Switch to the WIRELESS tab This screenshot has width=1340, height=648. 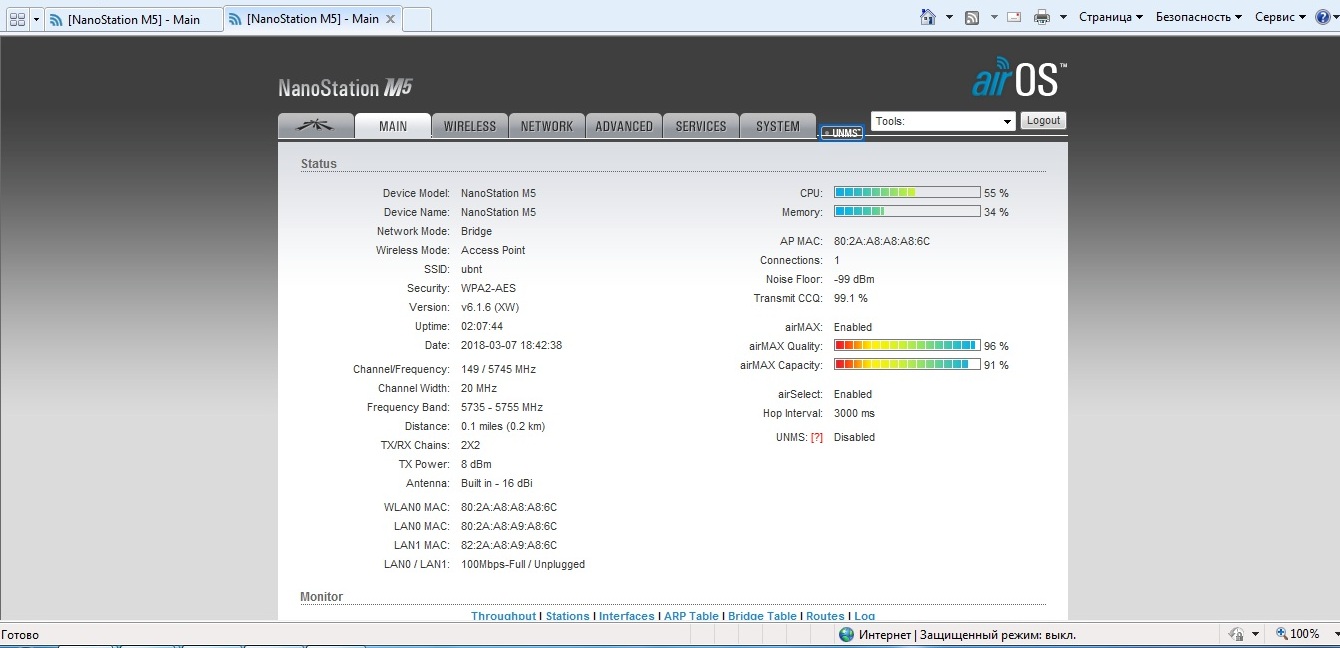[x=470, y=126]
